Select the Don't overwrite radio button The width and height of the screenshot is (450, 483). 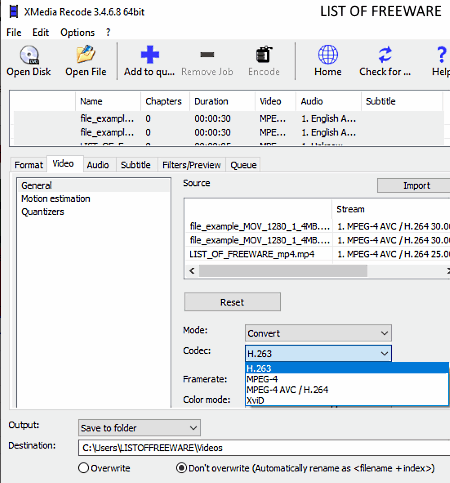coord(181,468)
